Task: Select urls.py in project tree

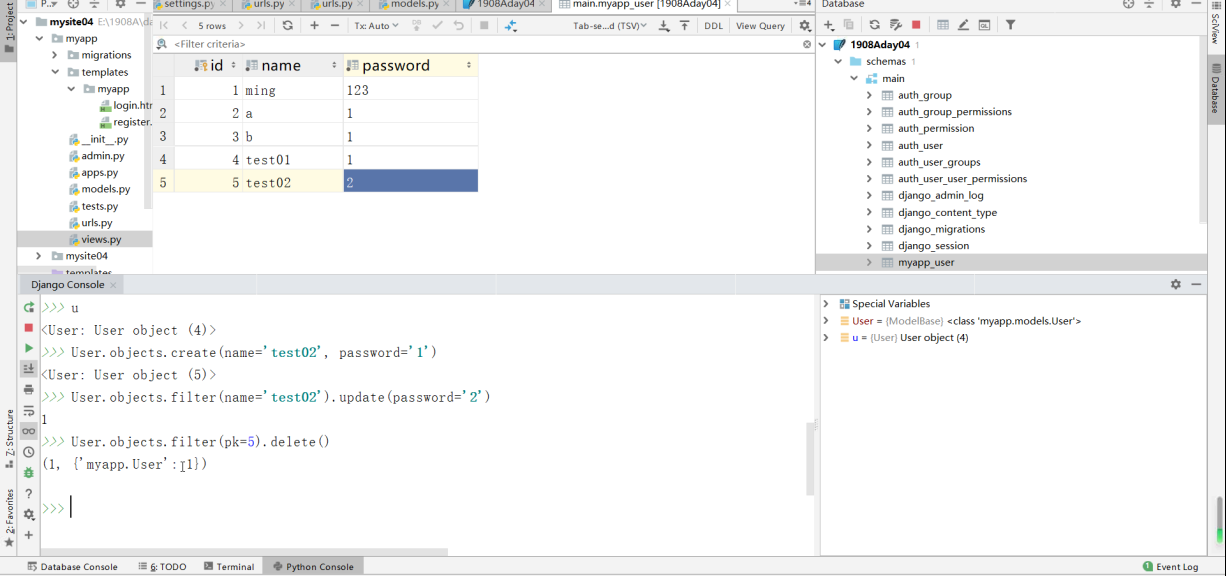Action: (x=96, y=223)
